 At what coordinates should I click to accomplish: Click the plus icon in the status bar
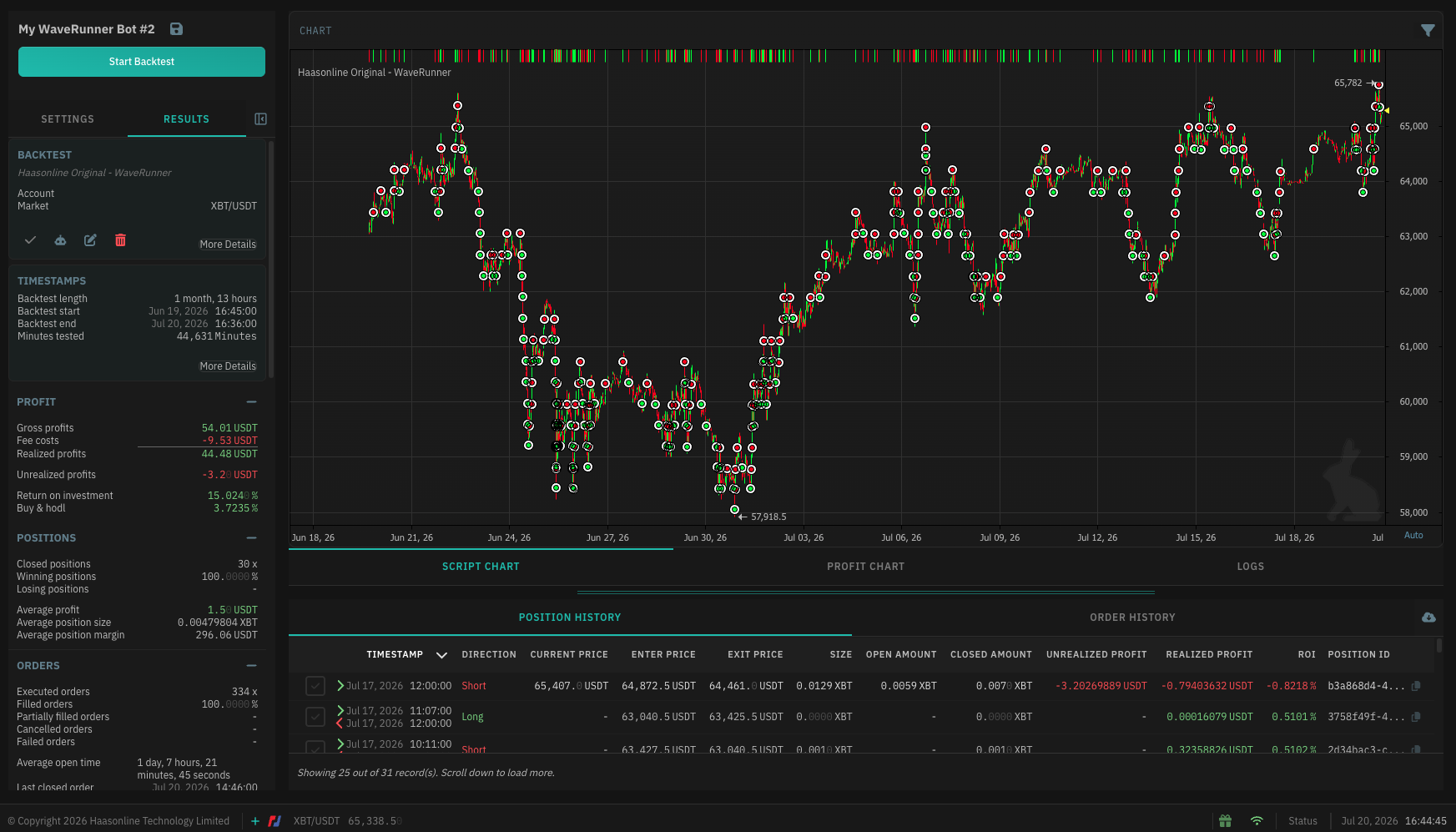(x=255, y=821)
